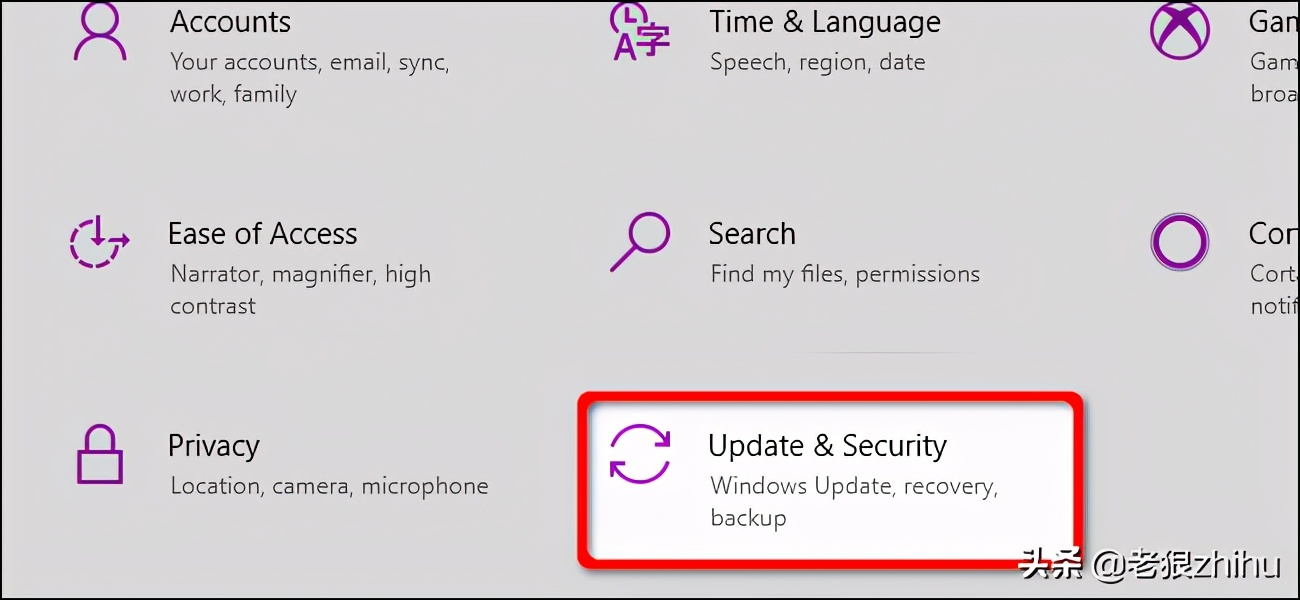Screen dimensions: 1300x600
Task: Open the Search settings category
Action: coord(752,233)
